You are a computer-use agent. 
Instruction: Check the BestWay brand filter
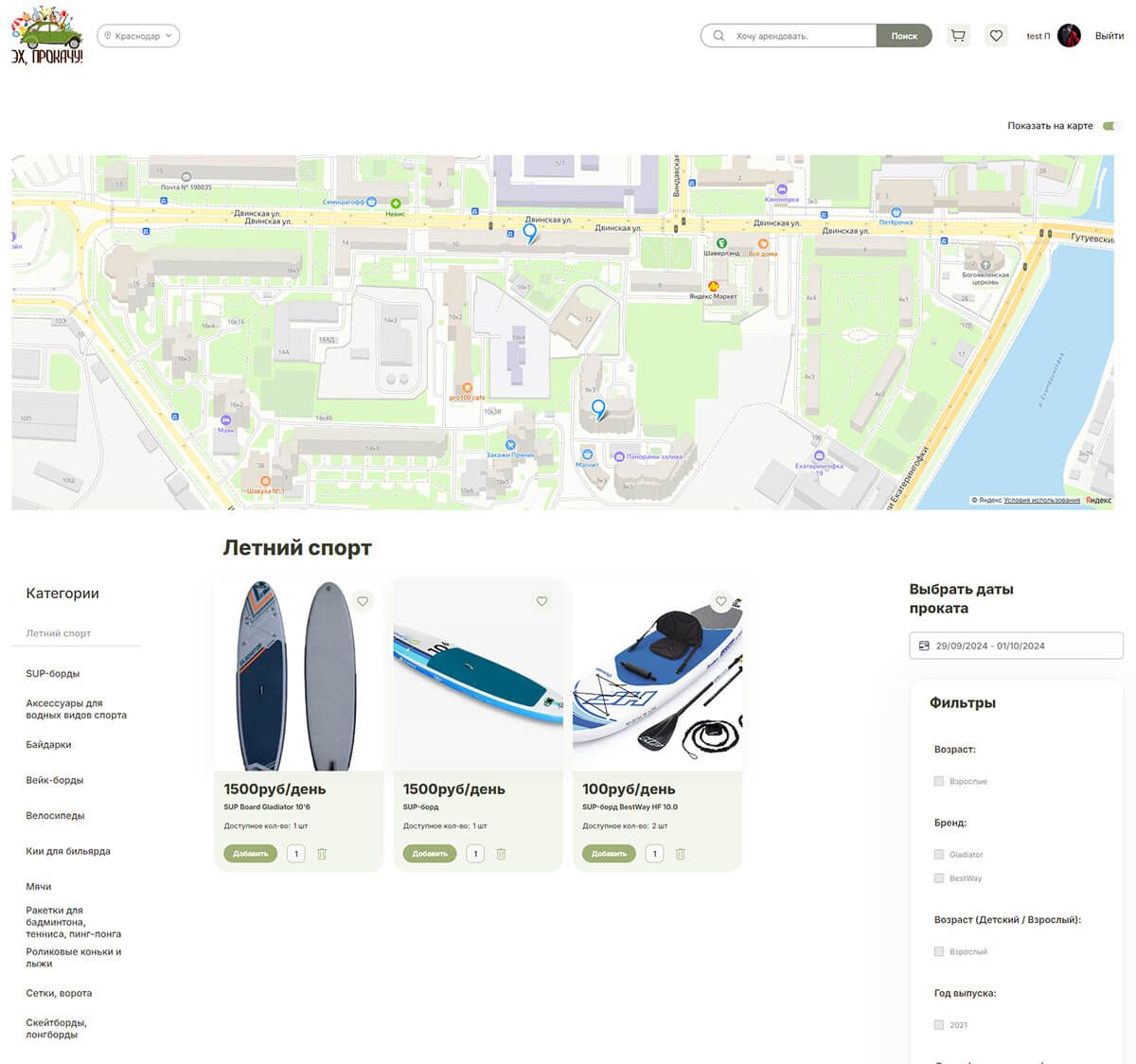click(x=939, y=878)
